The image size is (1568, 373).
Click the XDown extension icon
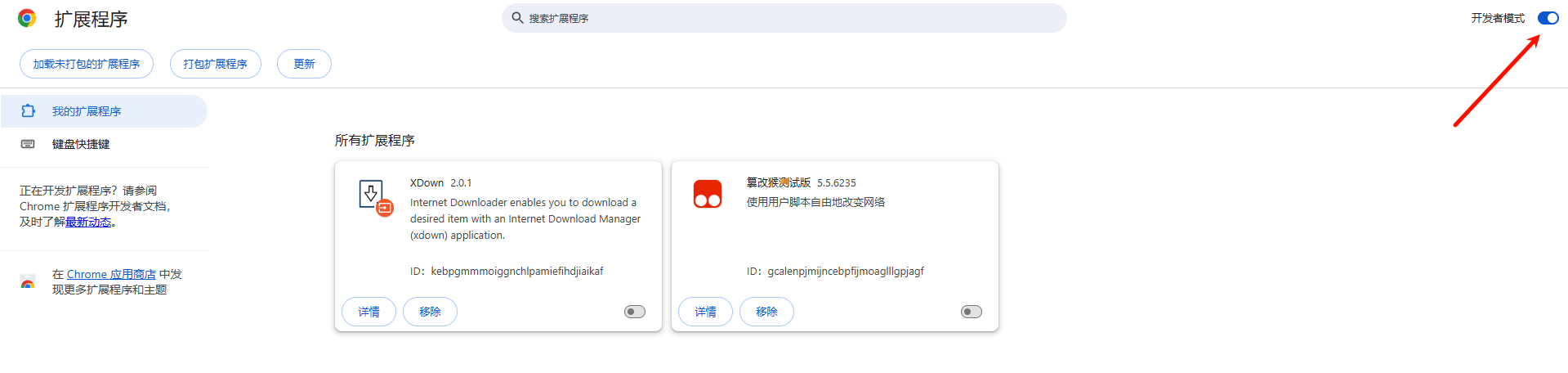pyautogui.click(x=375, y=197)
